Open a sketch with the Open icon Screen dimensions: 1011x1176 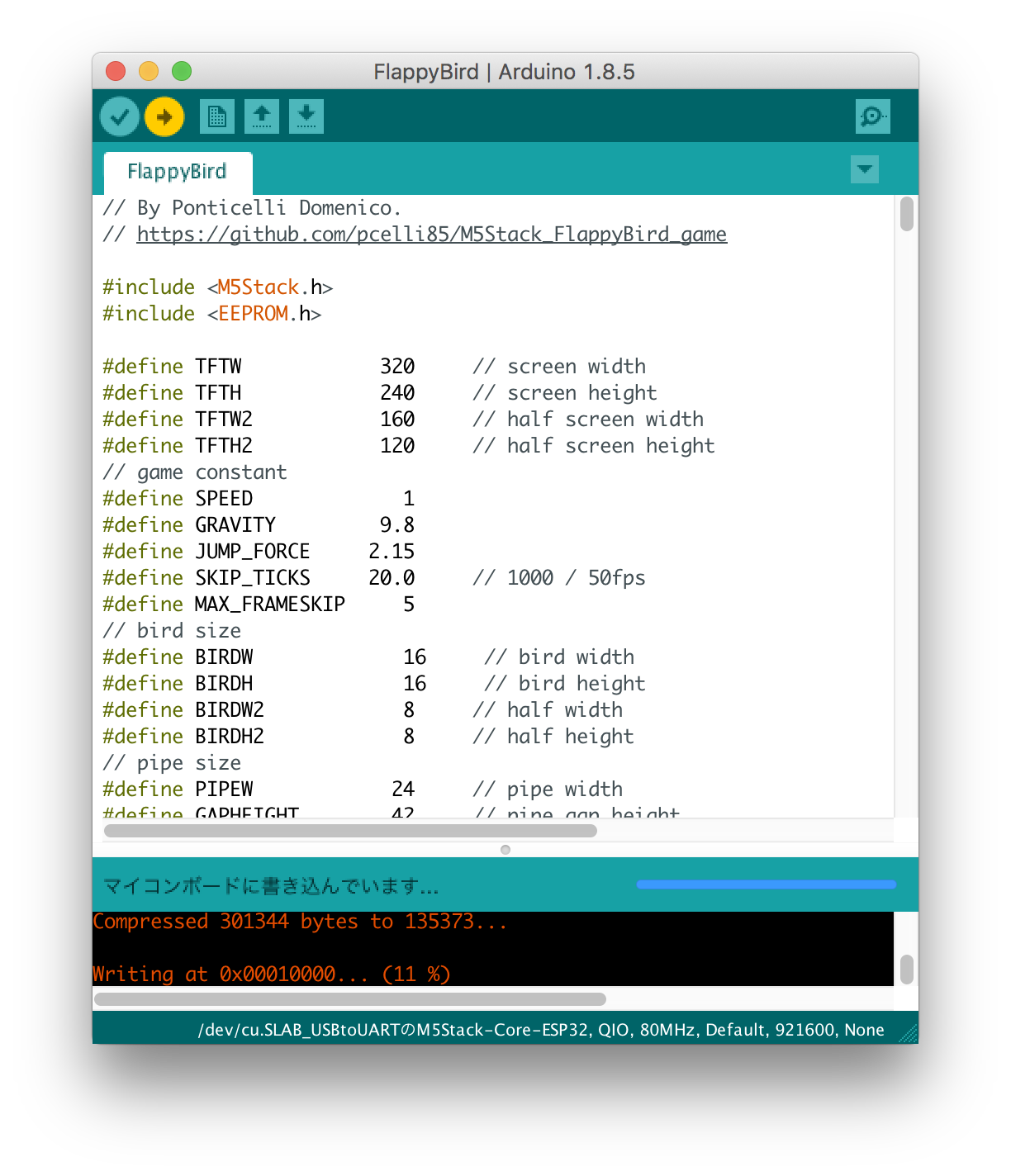[260, 116]
